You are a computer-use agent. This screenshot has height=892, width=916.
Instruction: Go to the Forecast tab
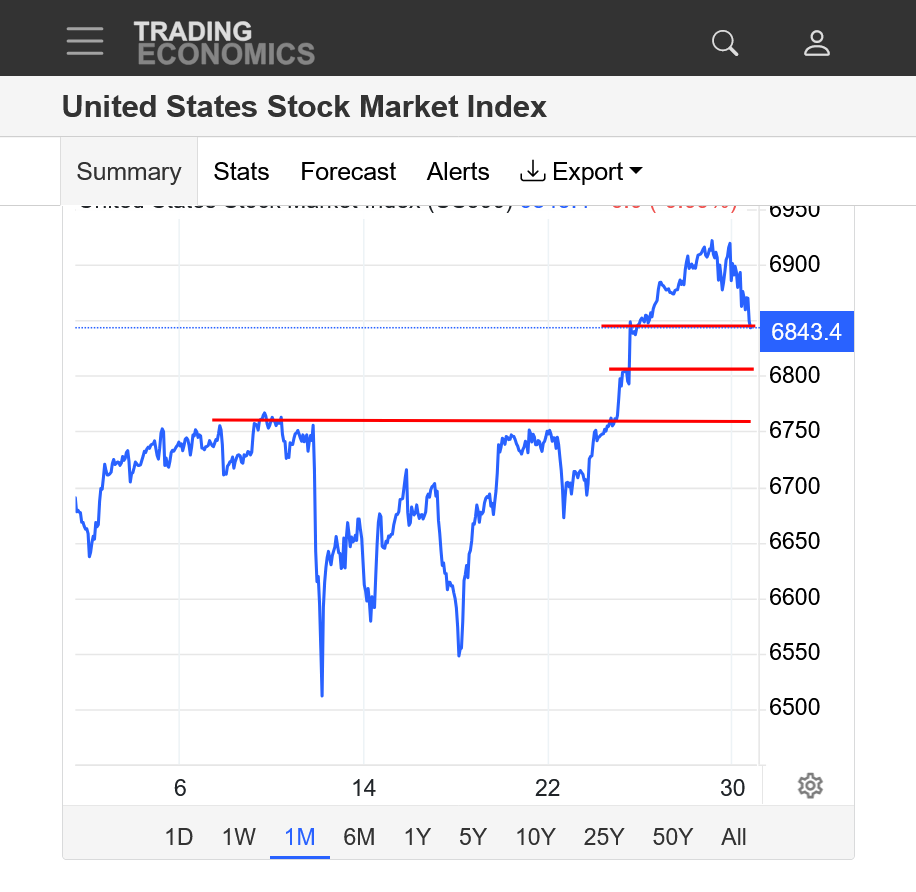click(x=348, y=172)
